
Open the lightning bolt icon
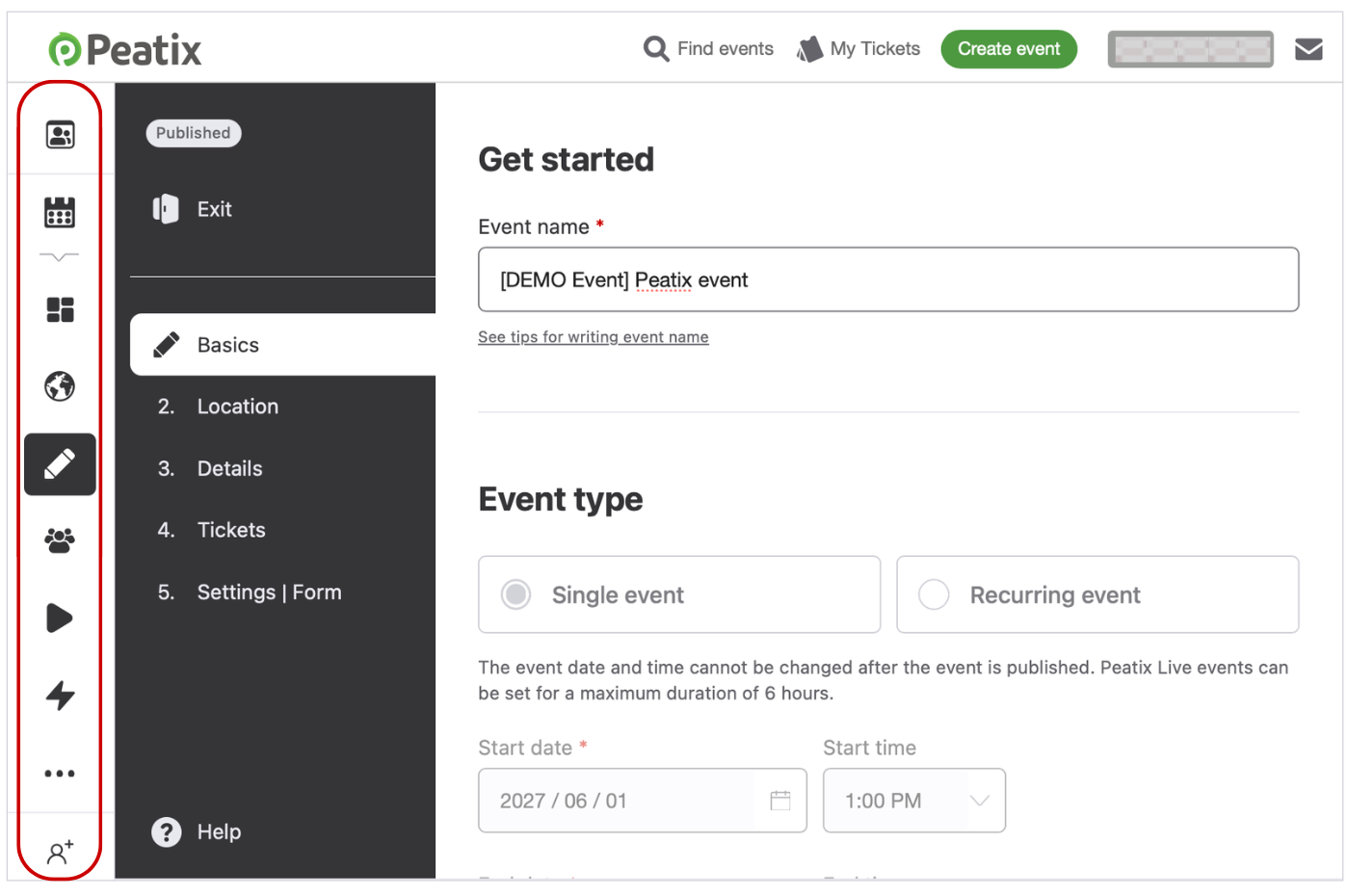coord(60,695)
